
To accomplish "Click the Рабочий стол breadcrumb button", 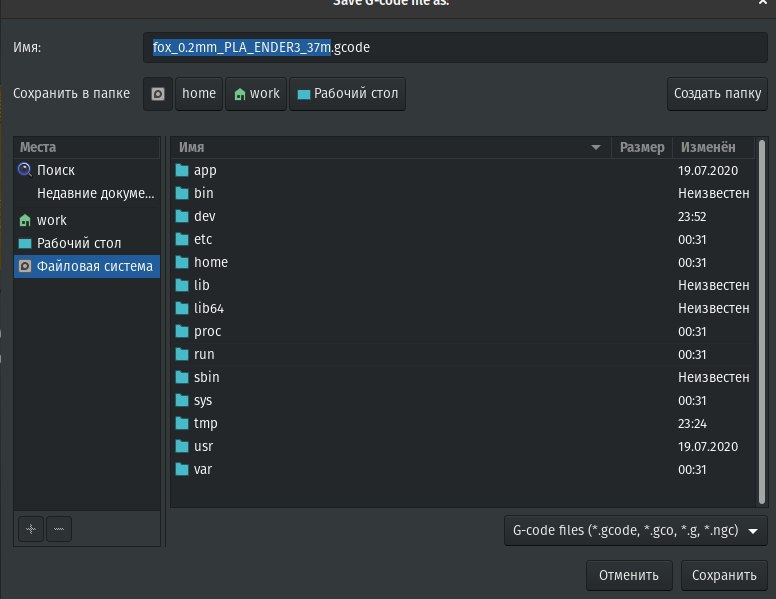I will click(x=347, y=94).
